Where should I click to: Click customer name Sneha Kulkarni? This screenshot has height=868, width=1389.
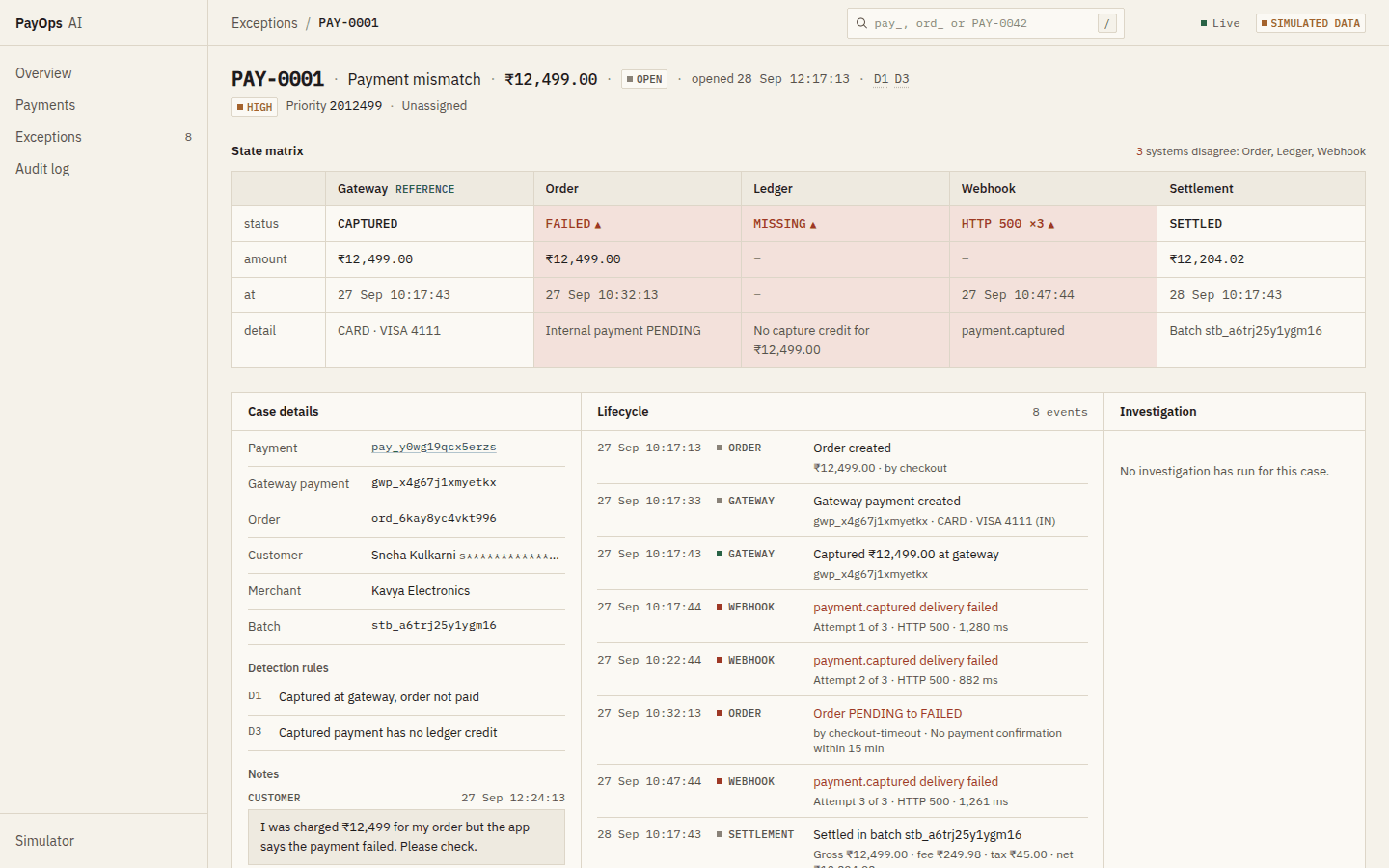(414, 556)
